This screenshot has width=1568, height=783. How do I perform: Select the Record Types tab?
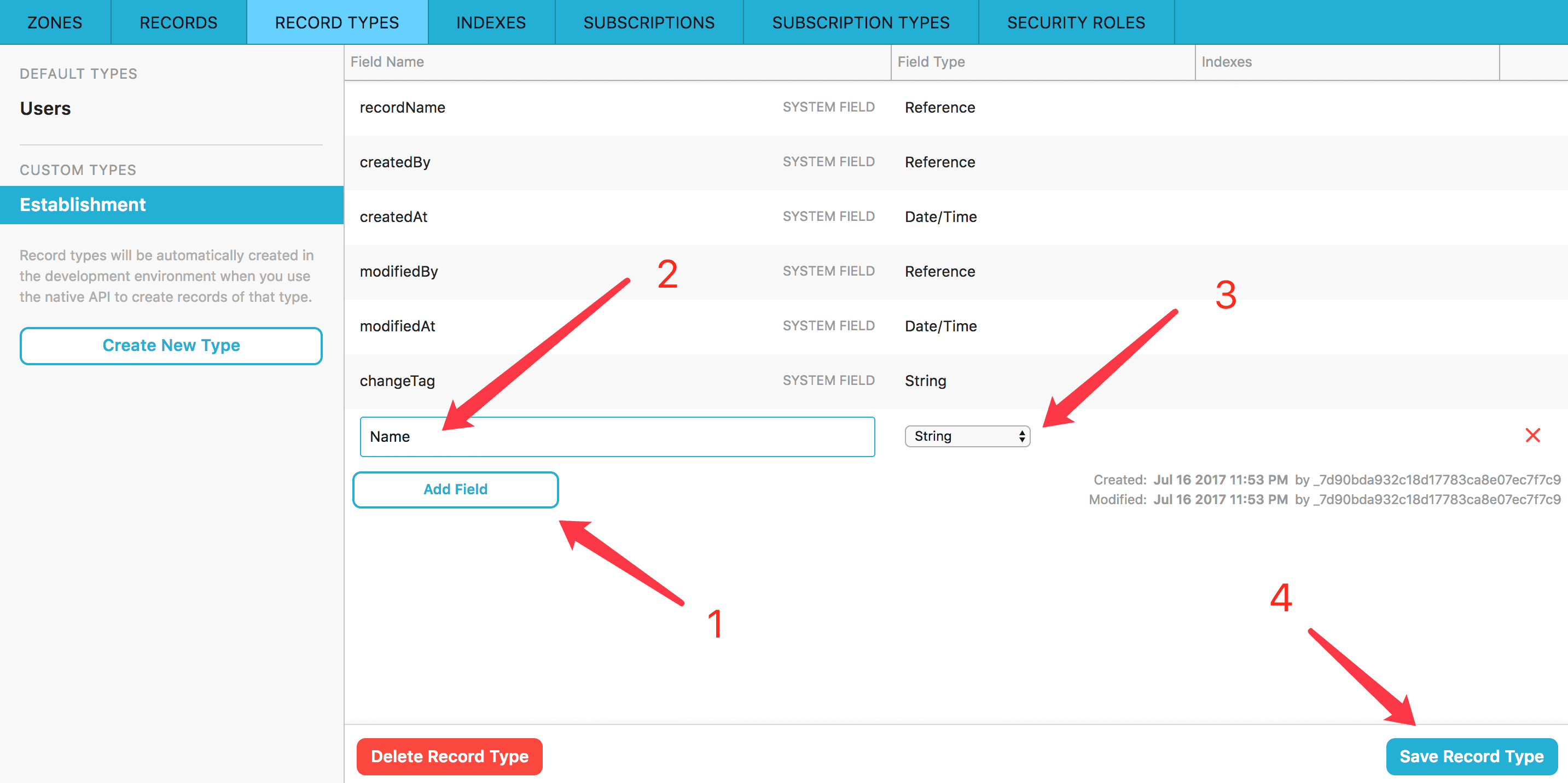(336, 22)
